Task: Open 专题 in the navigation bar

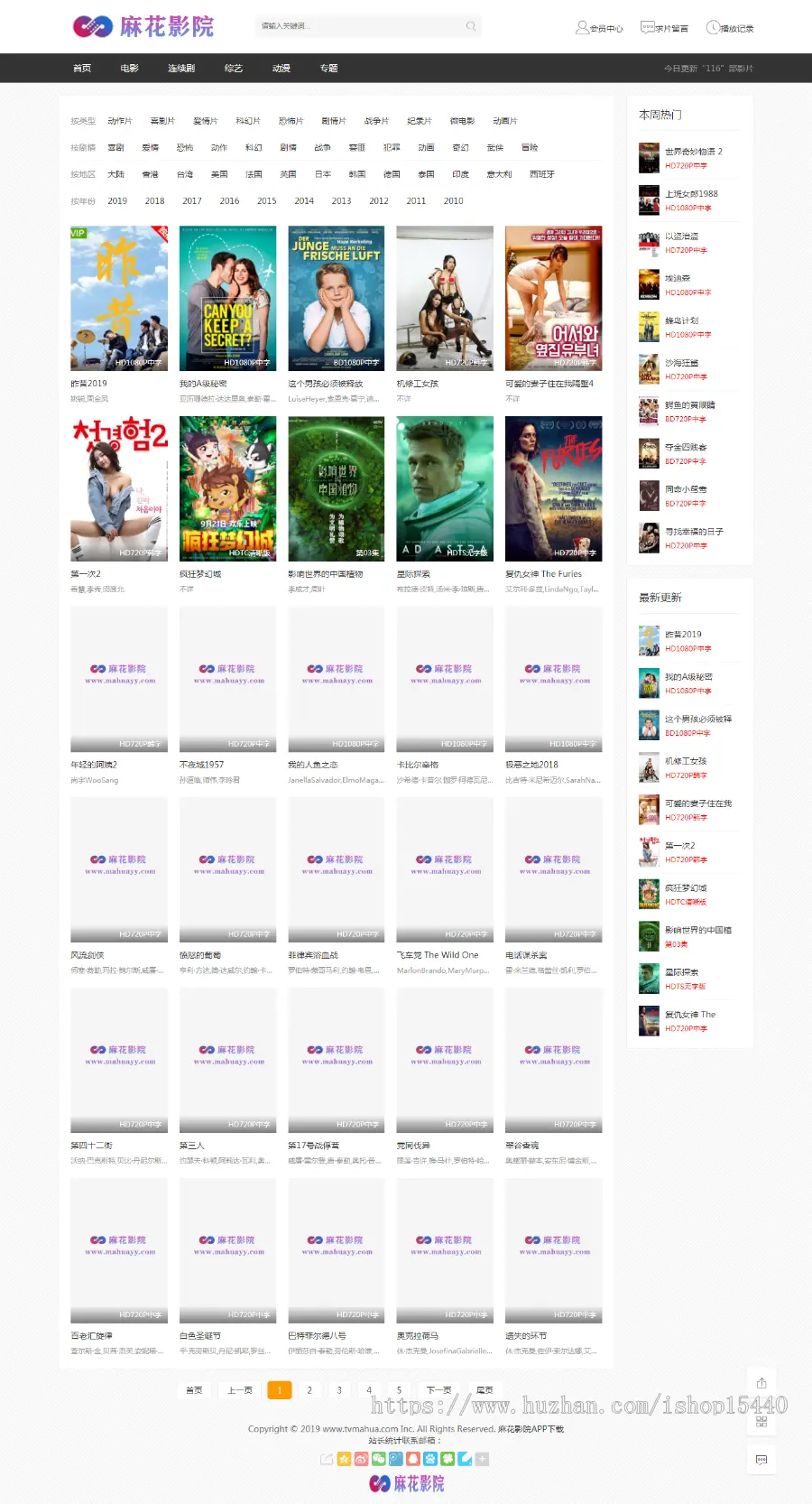Action: point(329,69)
